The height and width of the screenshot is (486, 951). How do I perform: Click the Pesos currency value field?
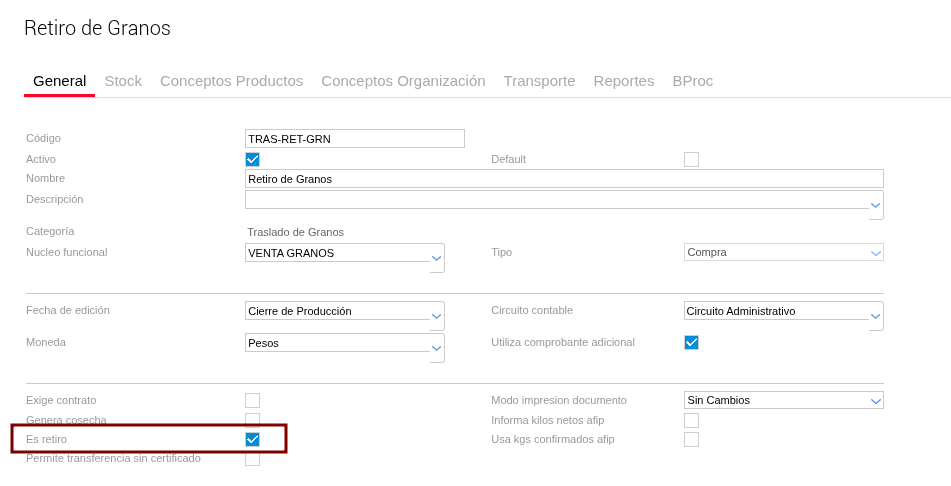(338, 343)
